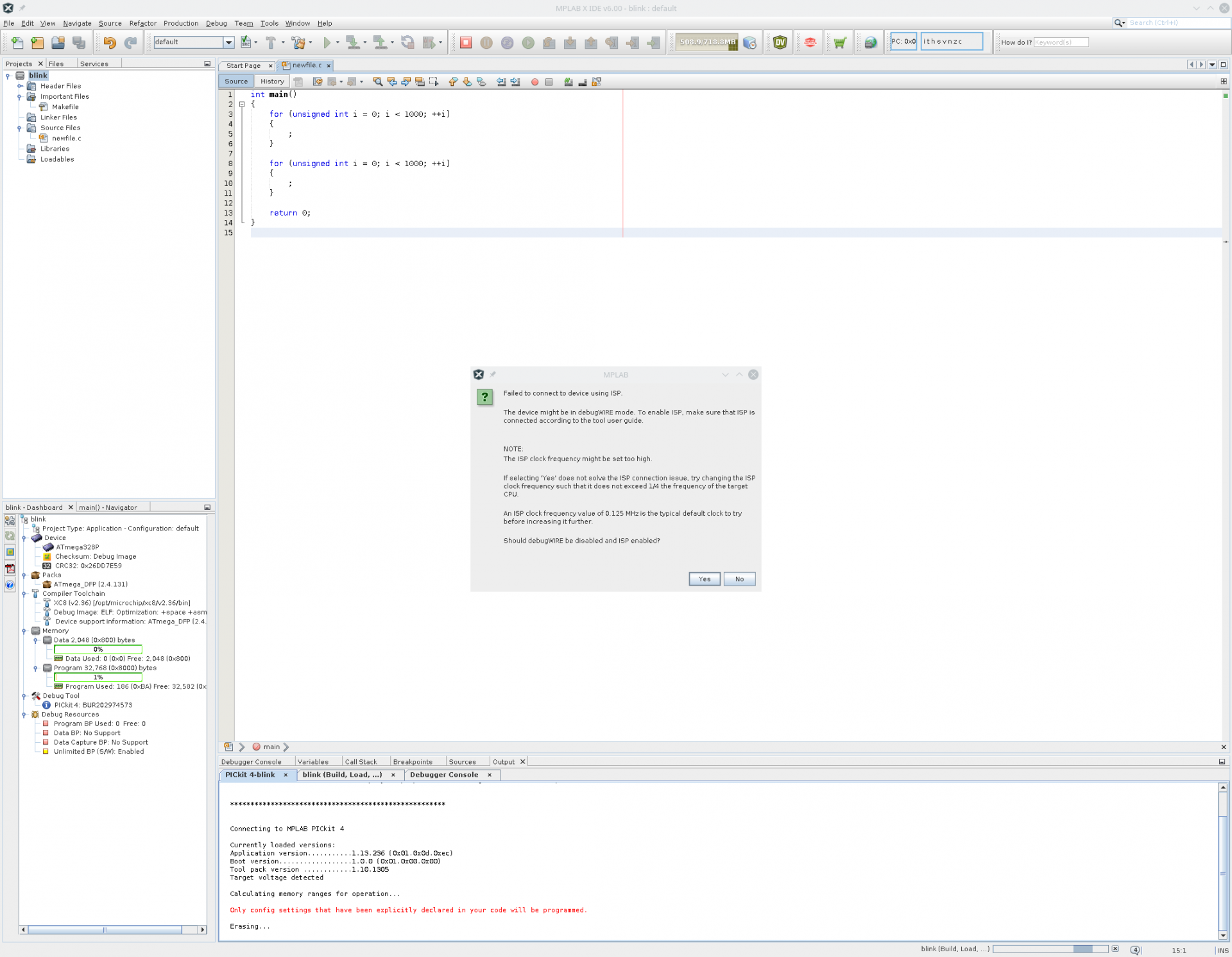This screenshot has width=1232, height=957.
Task: Click the main breadcrumb below the editor
Action: [271, 747]
